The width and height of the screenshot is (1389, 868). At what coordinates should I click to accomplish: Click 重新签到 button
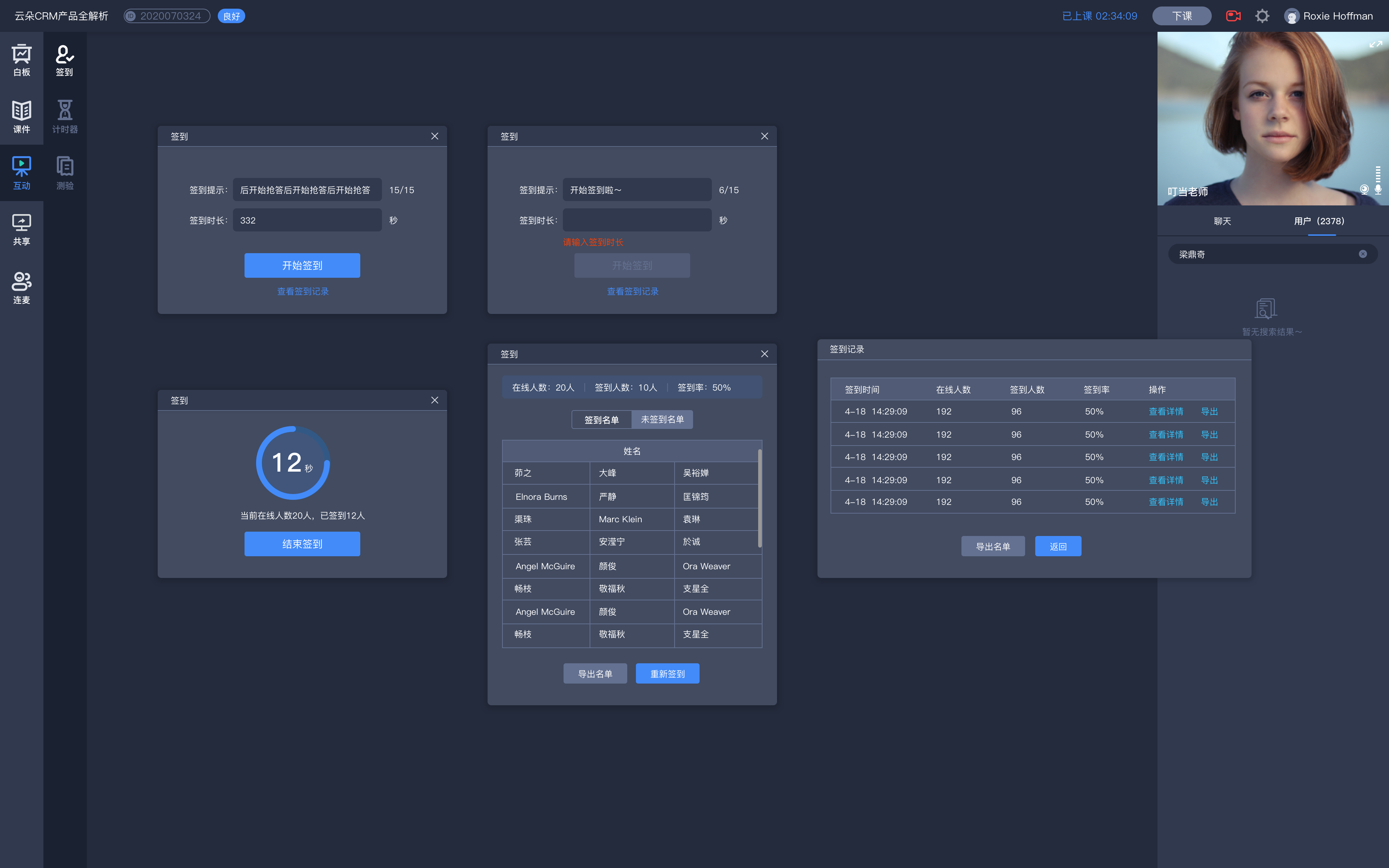(x=667, y=673)
